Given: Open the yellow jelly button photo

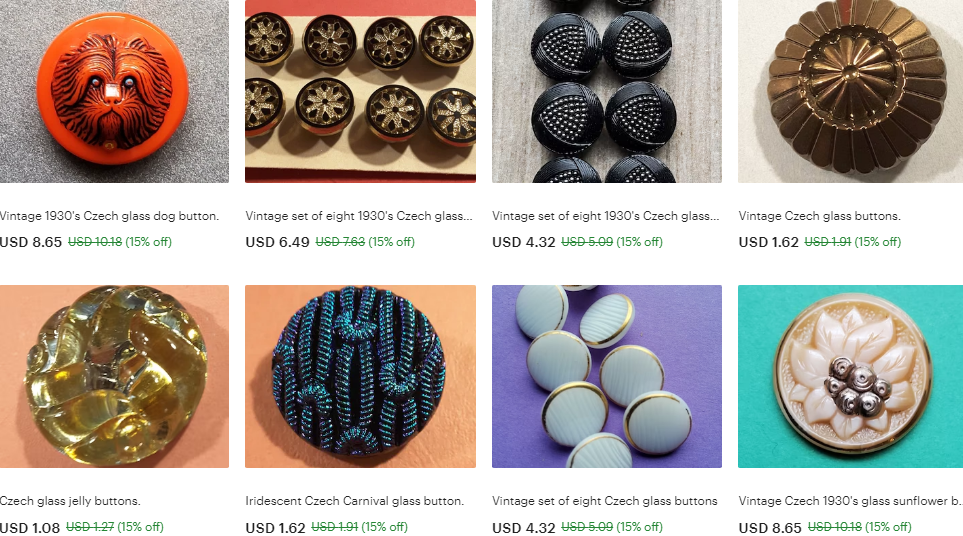Looking at the screenshot, I should tap(114, 376).
